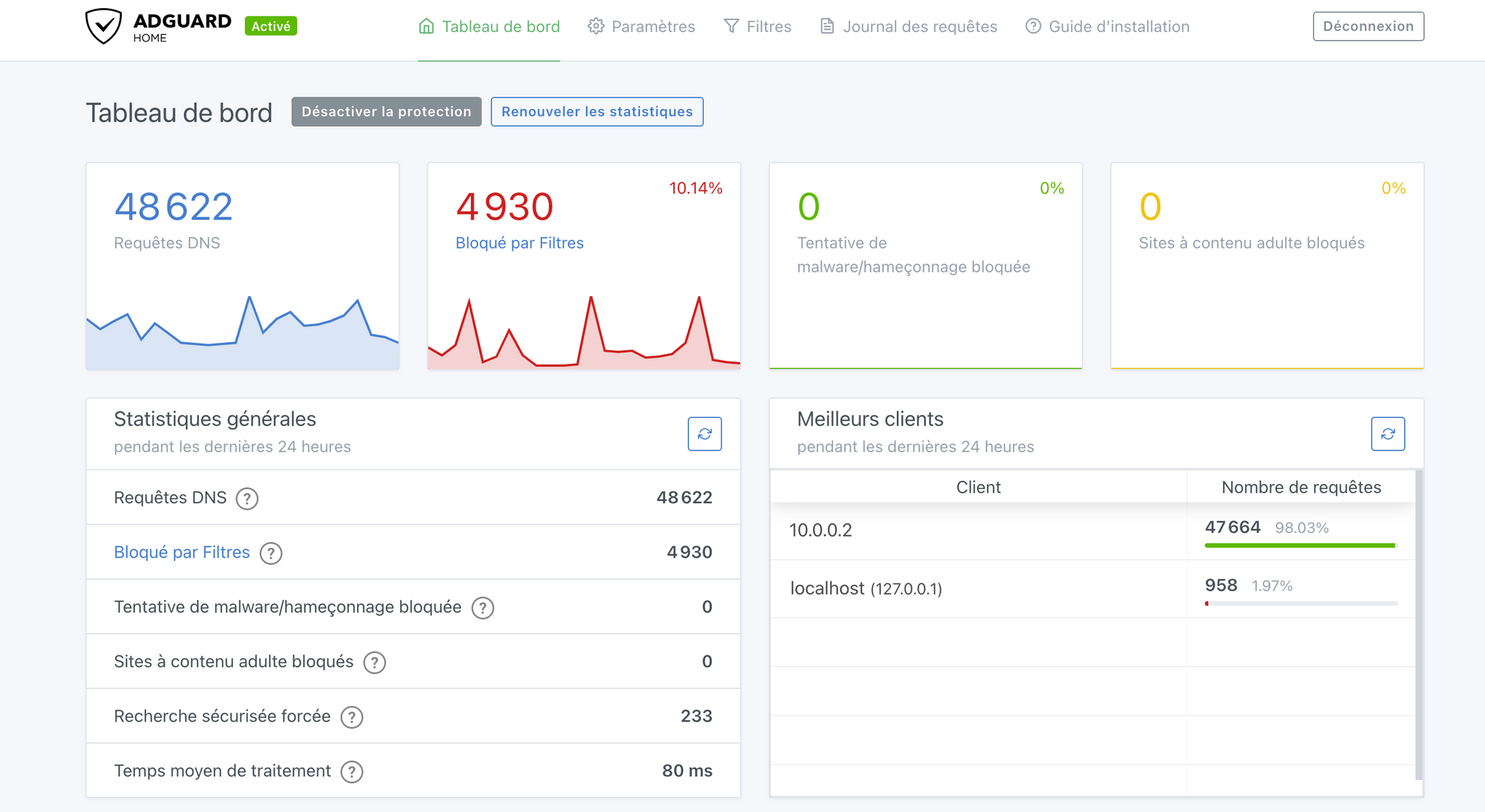This screenshot has width=1485, height=812.
Task: Click the Tentative de malware/hameçonnage bloquée card
Action: (x=926, y=266)
